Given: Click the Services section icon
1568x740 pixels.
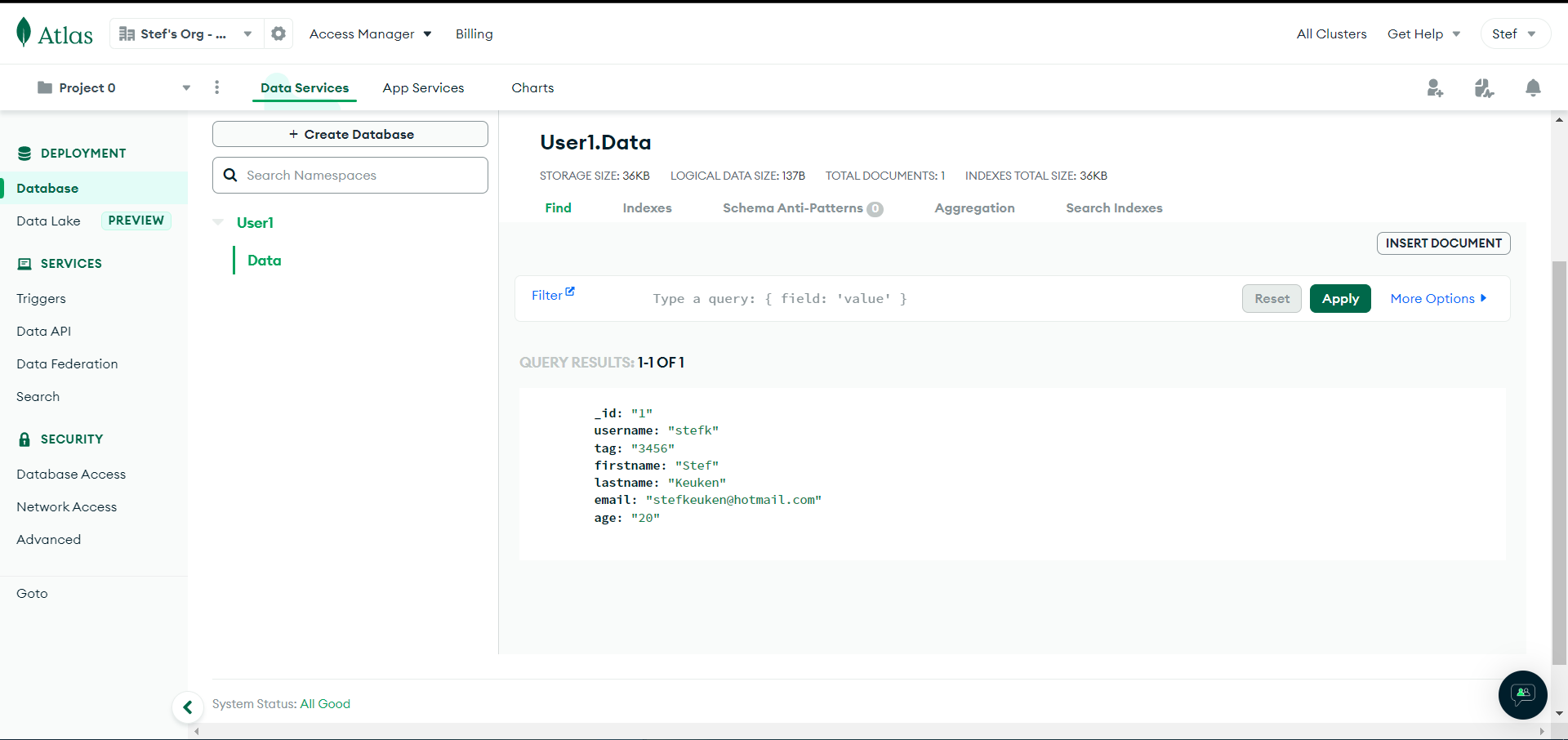Looking at the screenshot, I should [x=24, y=263].
